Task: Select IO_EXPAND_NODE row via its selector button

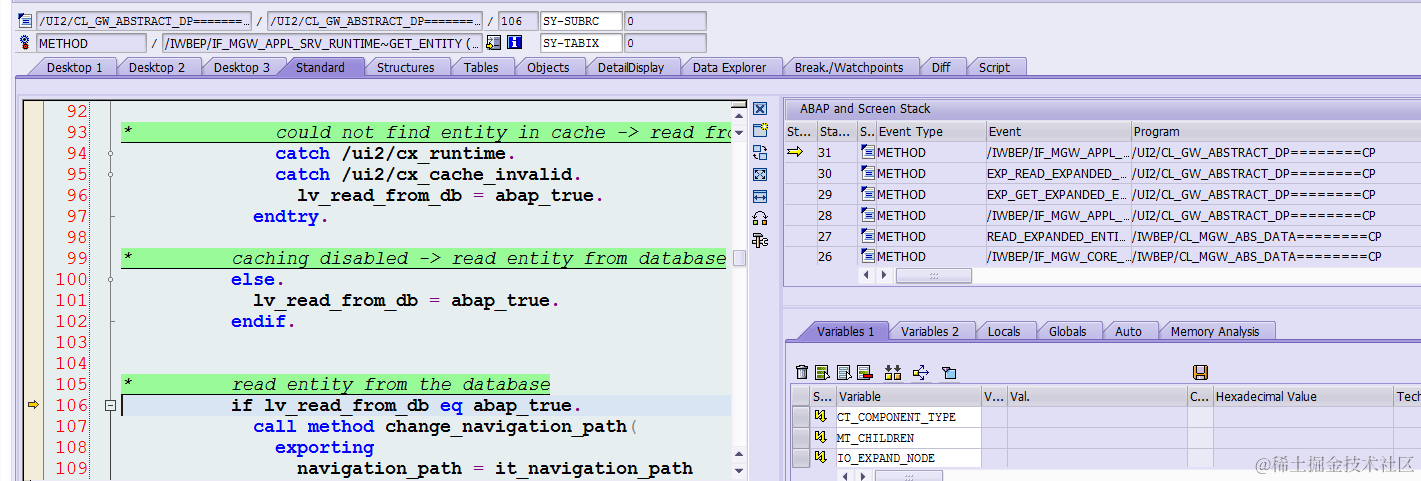Action: [x=801, y=458]
